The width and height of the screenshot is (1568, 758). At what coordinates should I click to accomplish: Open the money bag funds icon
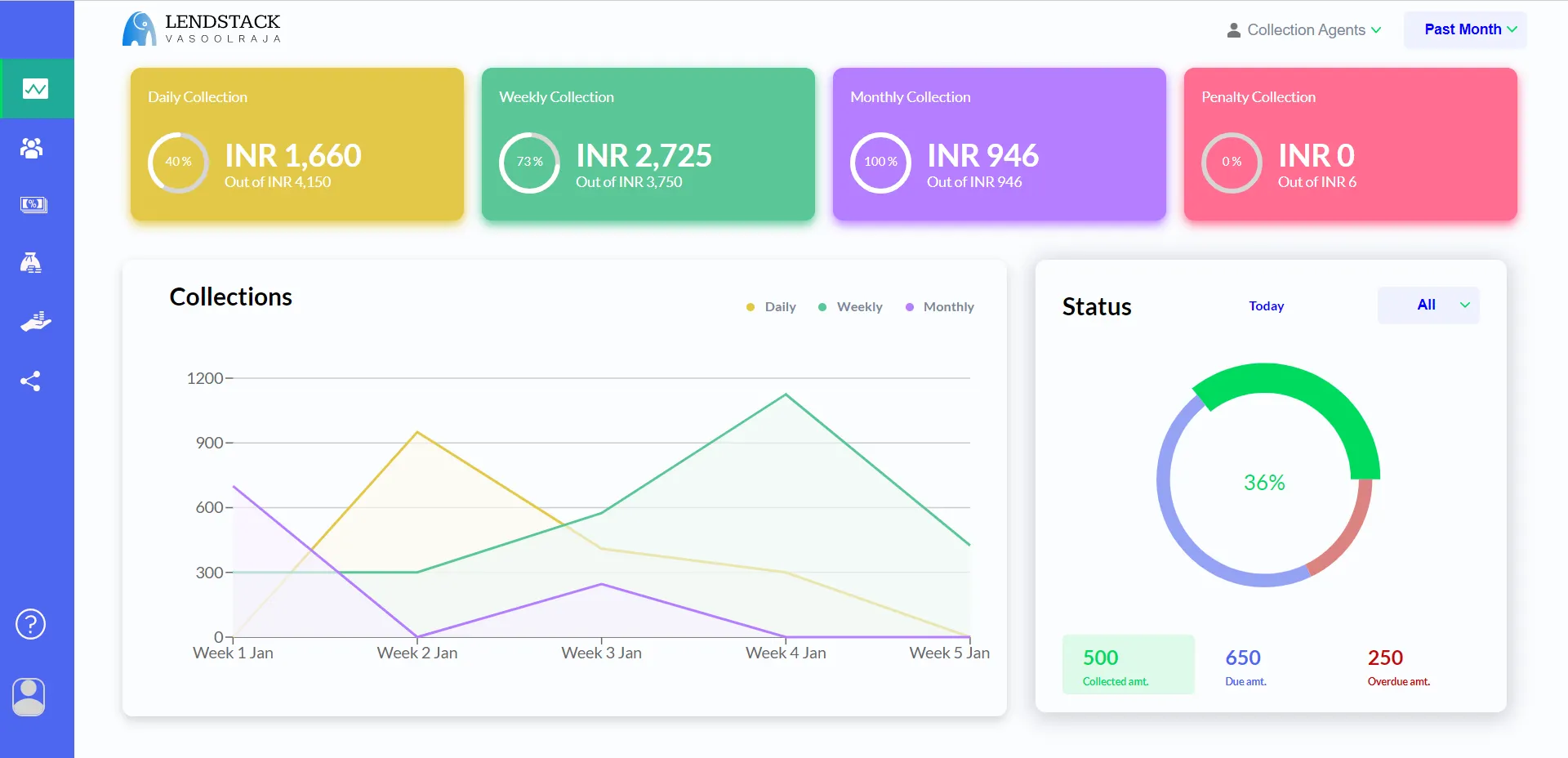pyautogui.click(x=31, y=262)
